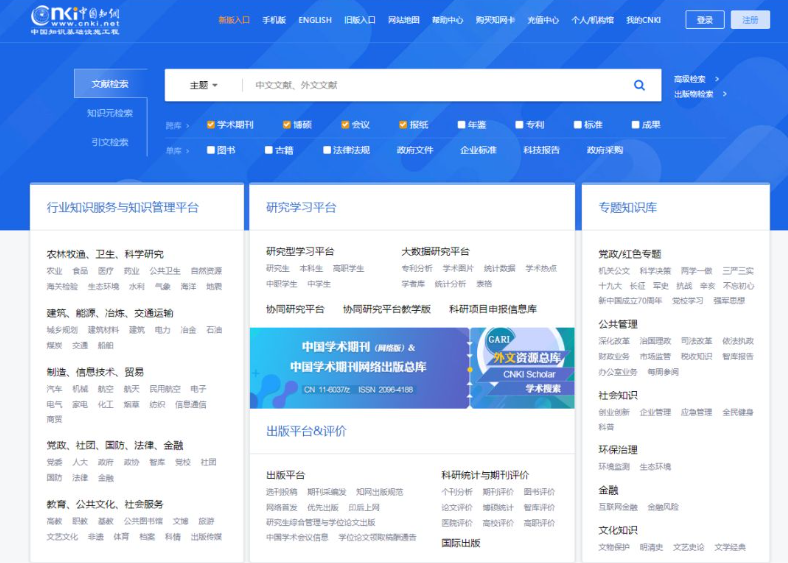
Task: Open the 政府采购 database link
Action: [605, 150]
